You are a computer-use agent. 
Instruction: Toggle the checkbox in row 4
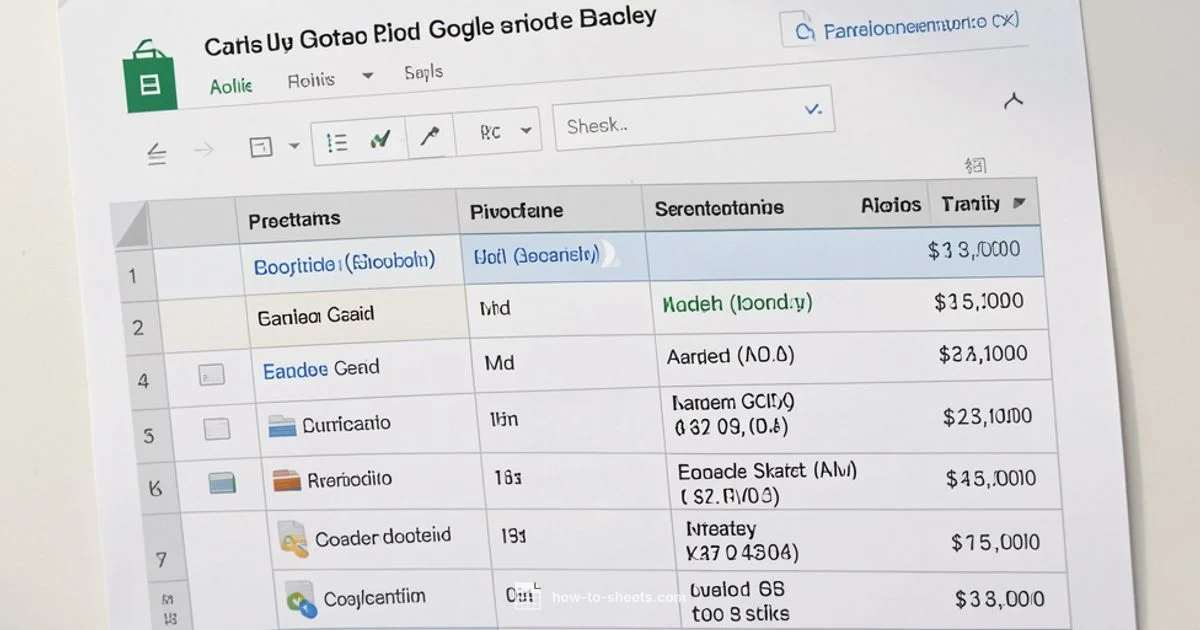(x=211, y=376)
